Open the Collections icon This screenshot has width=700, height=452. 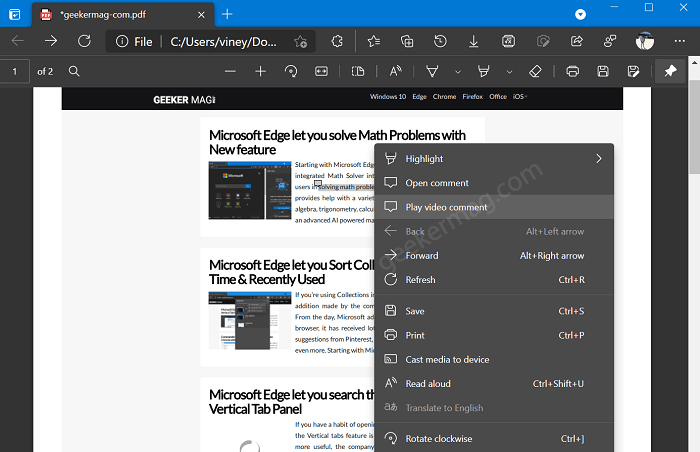click(x=407, y=42)
